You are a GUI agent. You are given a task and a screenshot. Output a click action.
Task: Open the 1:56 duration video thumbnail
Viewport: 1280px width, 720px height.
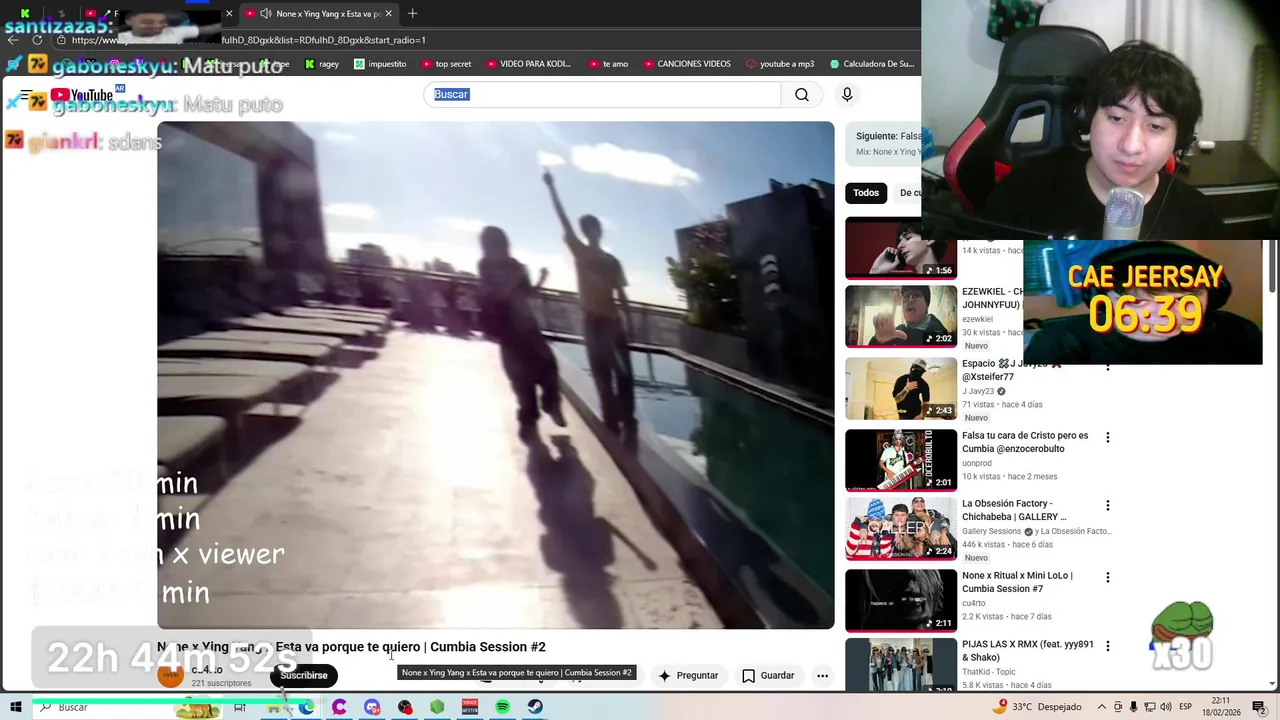(x=901, y=248)
